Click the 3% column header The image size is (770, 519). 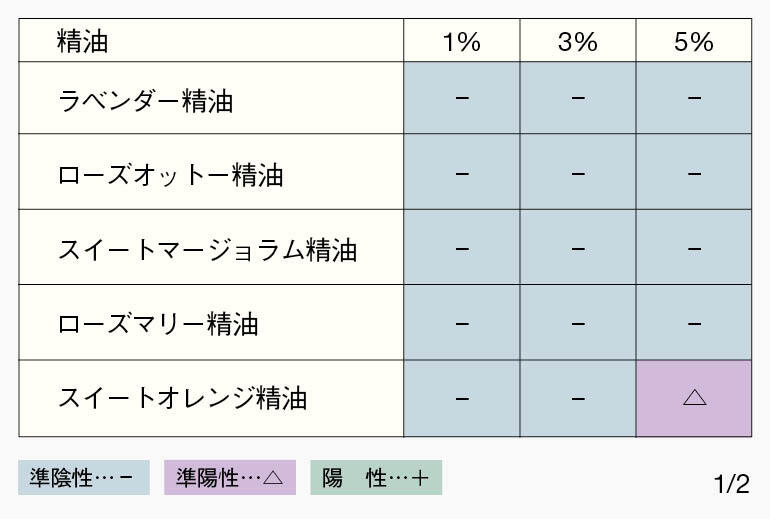tap(578, 41)
